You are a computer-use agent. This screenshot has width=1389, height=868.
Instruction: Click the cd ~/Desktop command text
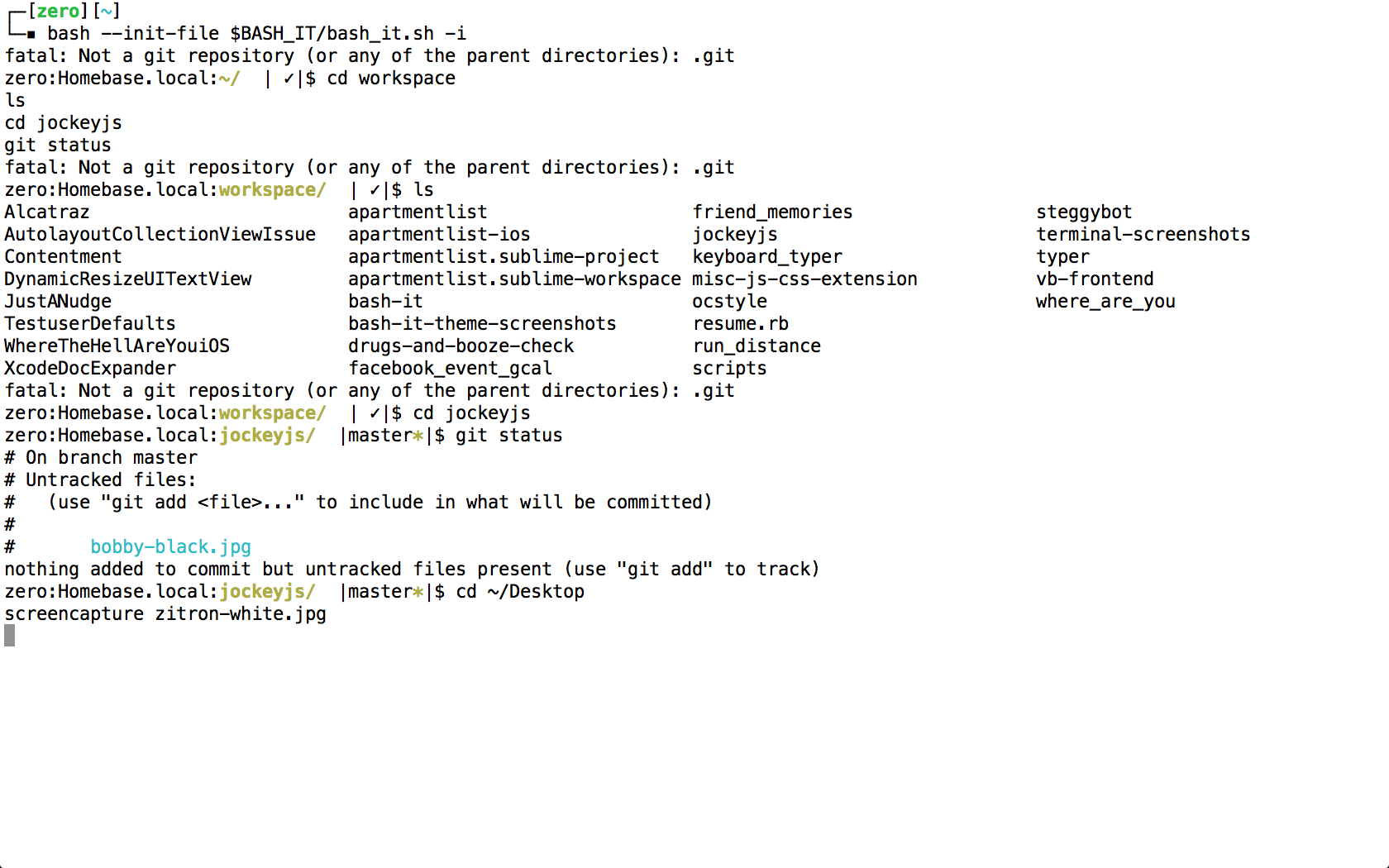[520, 591]
